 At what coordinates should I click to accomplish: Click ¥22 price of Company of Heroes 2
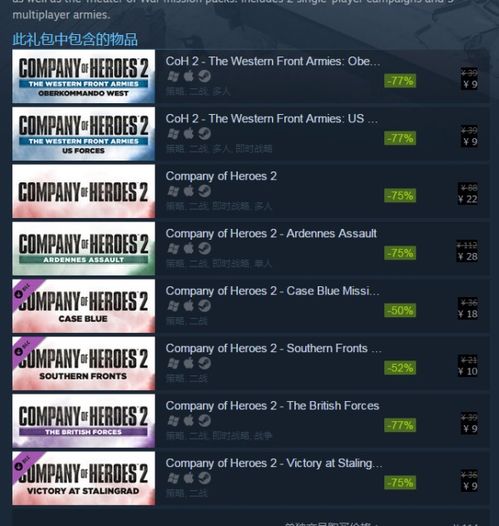(468, 199)
